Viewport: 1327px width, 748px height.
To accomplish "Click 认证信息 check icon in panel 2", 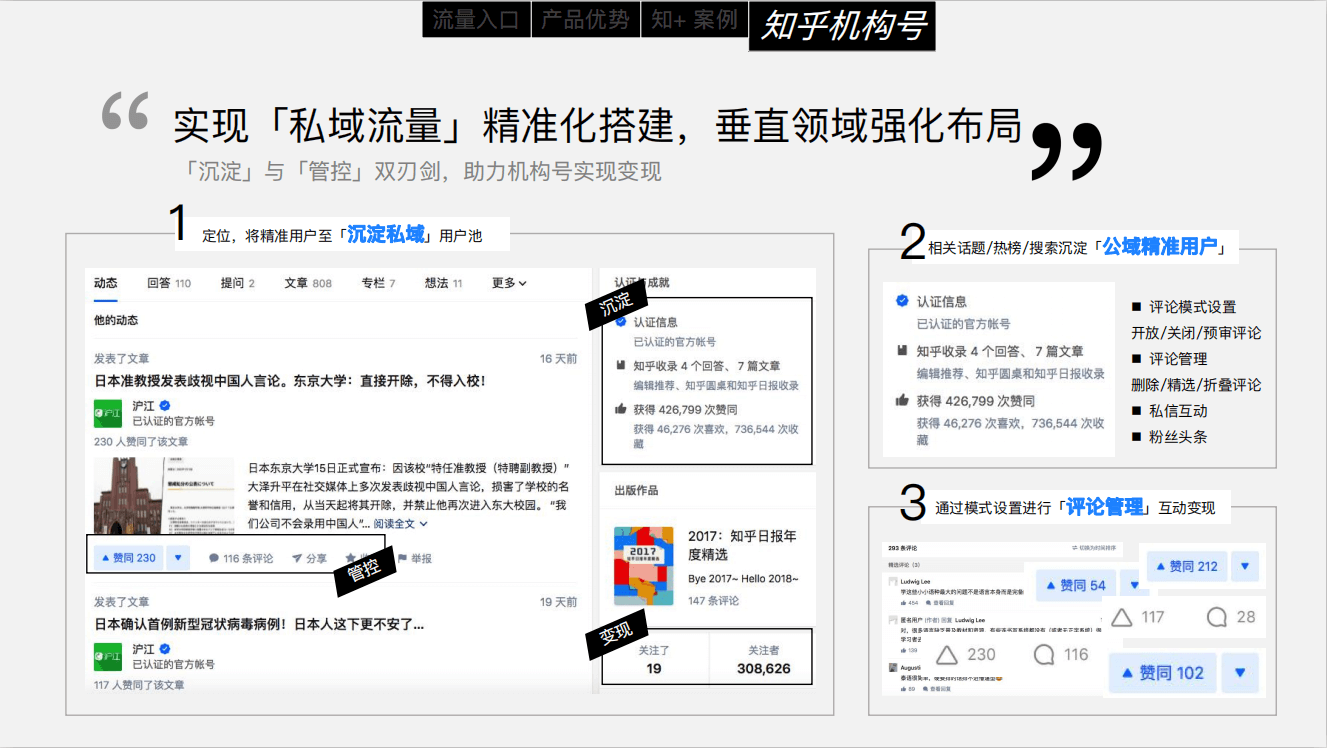I will click(902, 301).
